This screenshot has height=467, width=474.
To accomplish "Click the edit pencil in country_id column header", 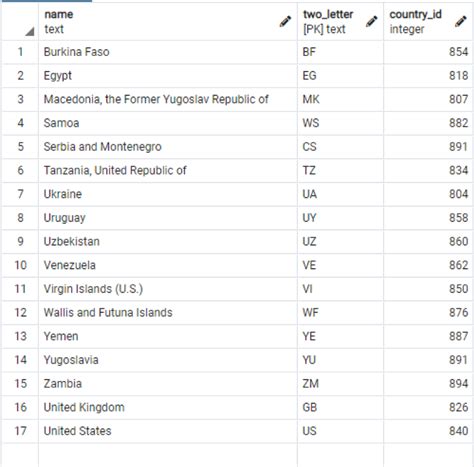I will 461,22.
